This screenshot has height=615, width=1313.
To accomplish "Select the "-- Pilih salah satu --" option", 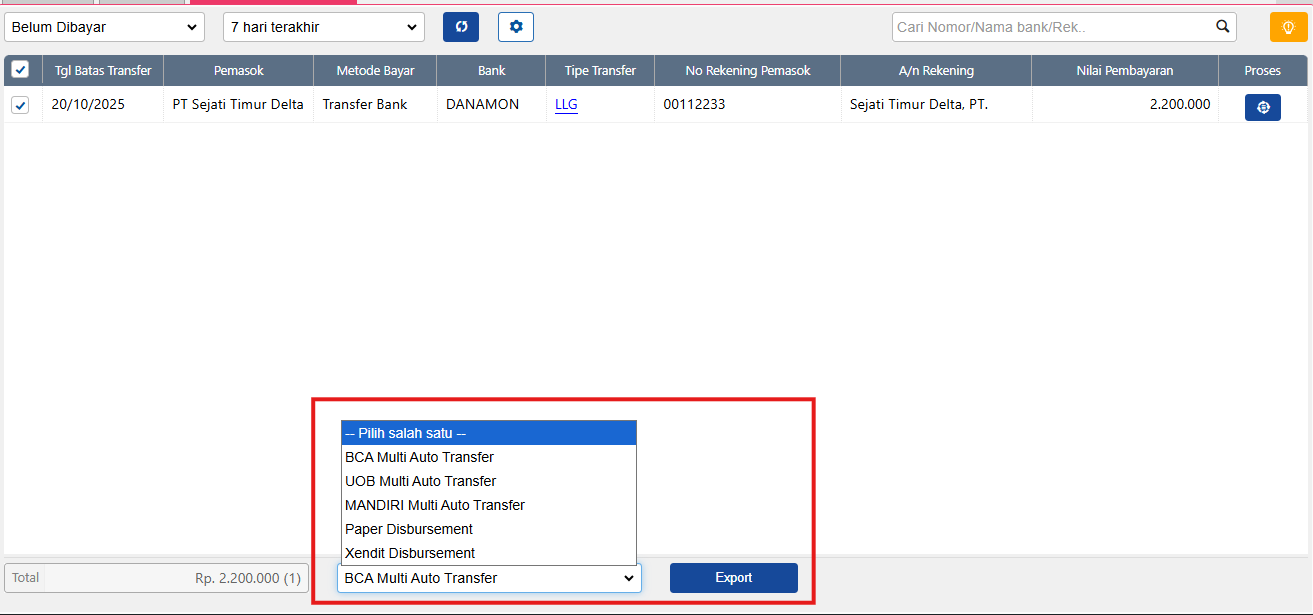I will click(488, 433).
